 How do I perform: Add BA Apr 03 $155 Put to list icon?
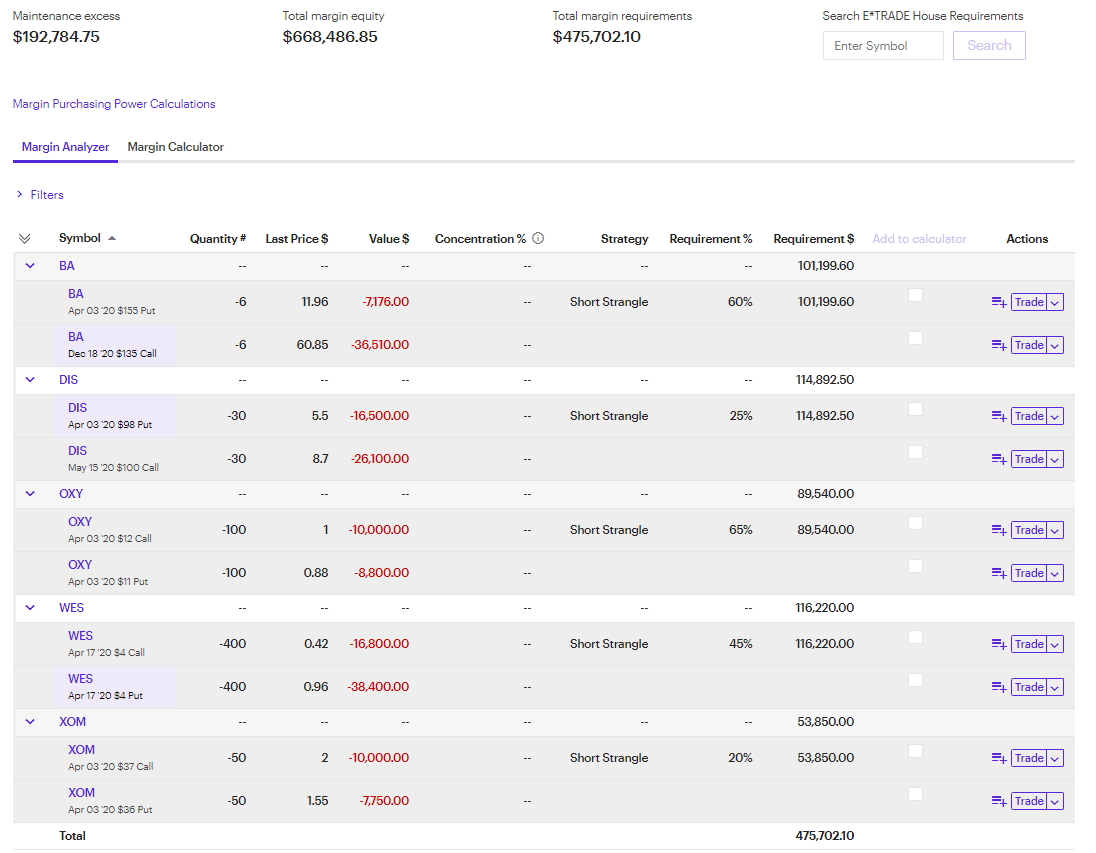coord(999,302)
